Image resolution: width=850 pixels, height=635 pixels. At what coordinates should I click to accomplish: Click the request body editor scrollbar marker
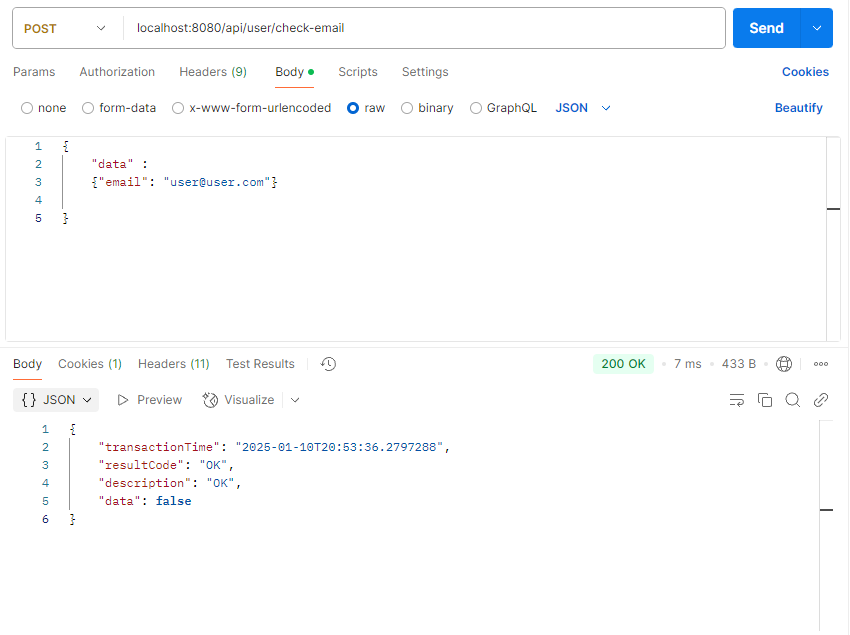tap(833, 209)
